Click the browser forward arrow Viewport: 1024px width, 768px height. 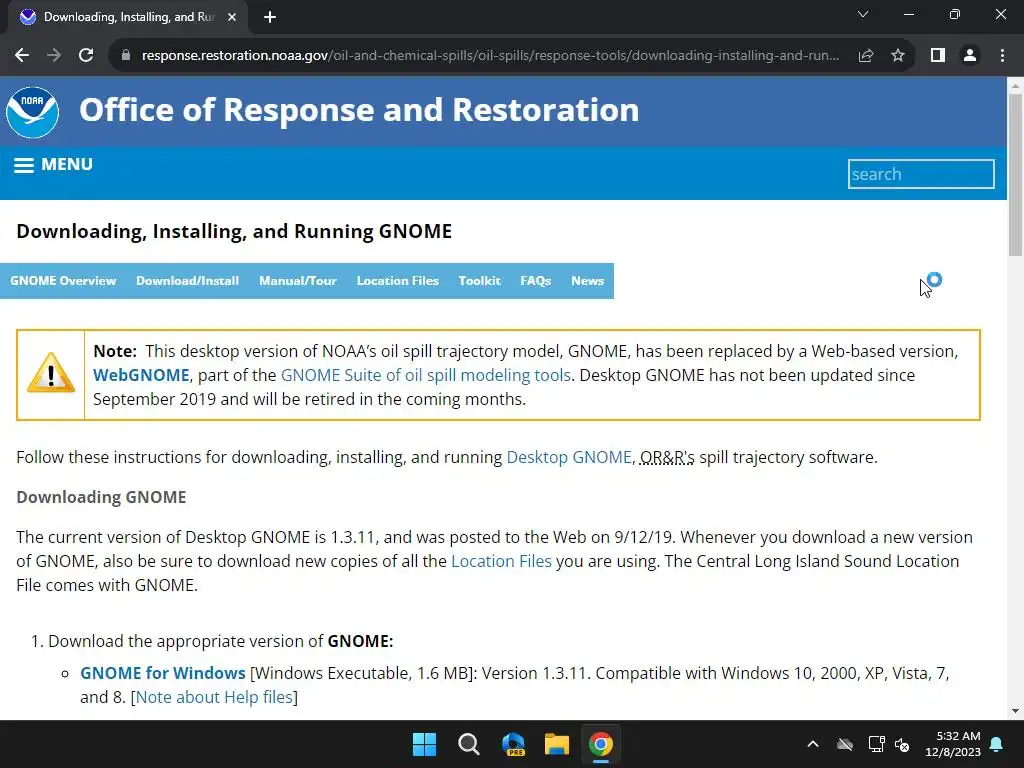[54, 56]
